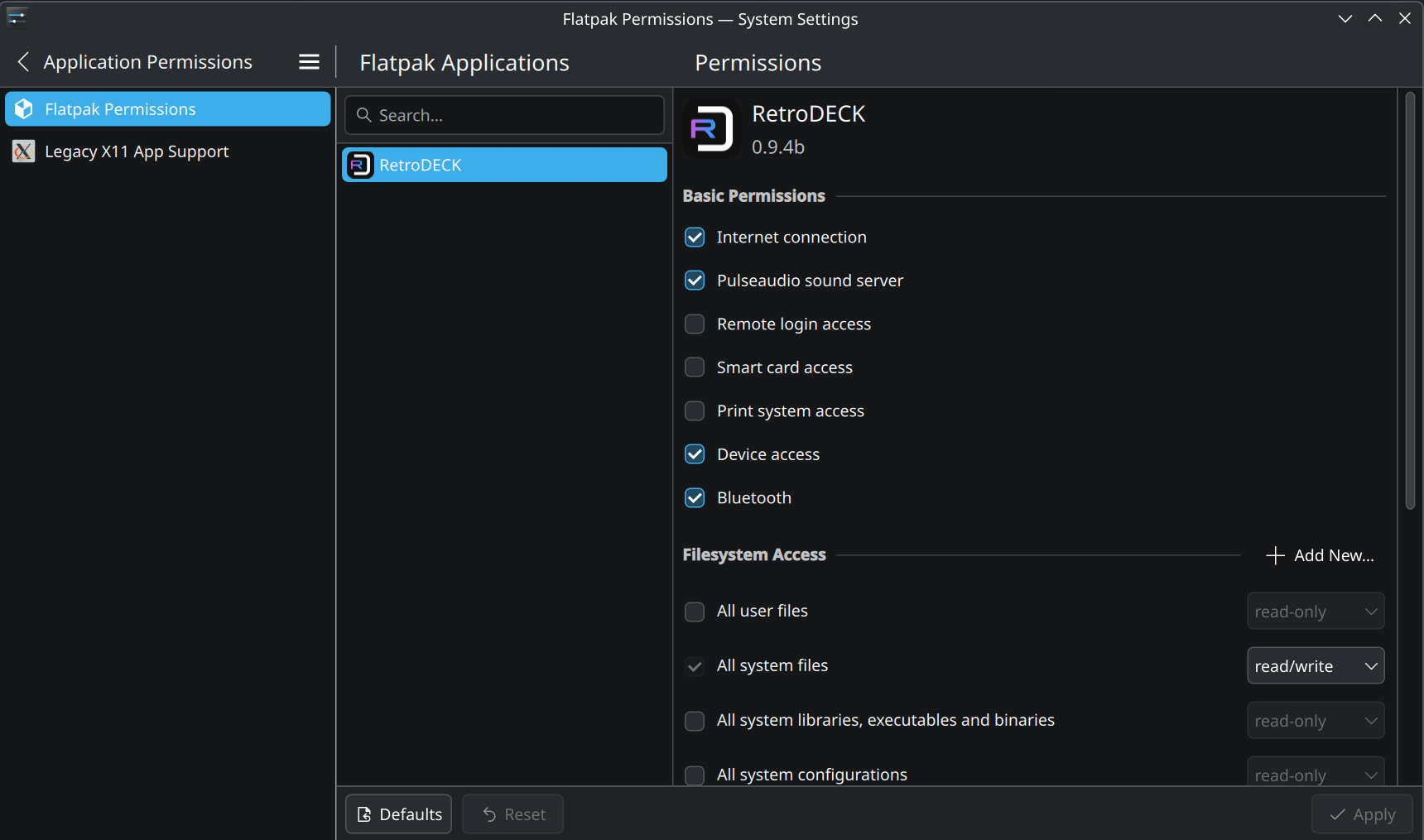
Task: Open access dropdown for All user files
Action: (1316, 612)
